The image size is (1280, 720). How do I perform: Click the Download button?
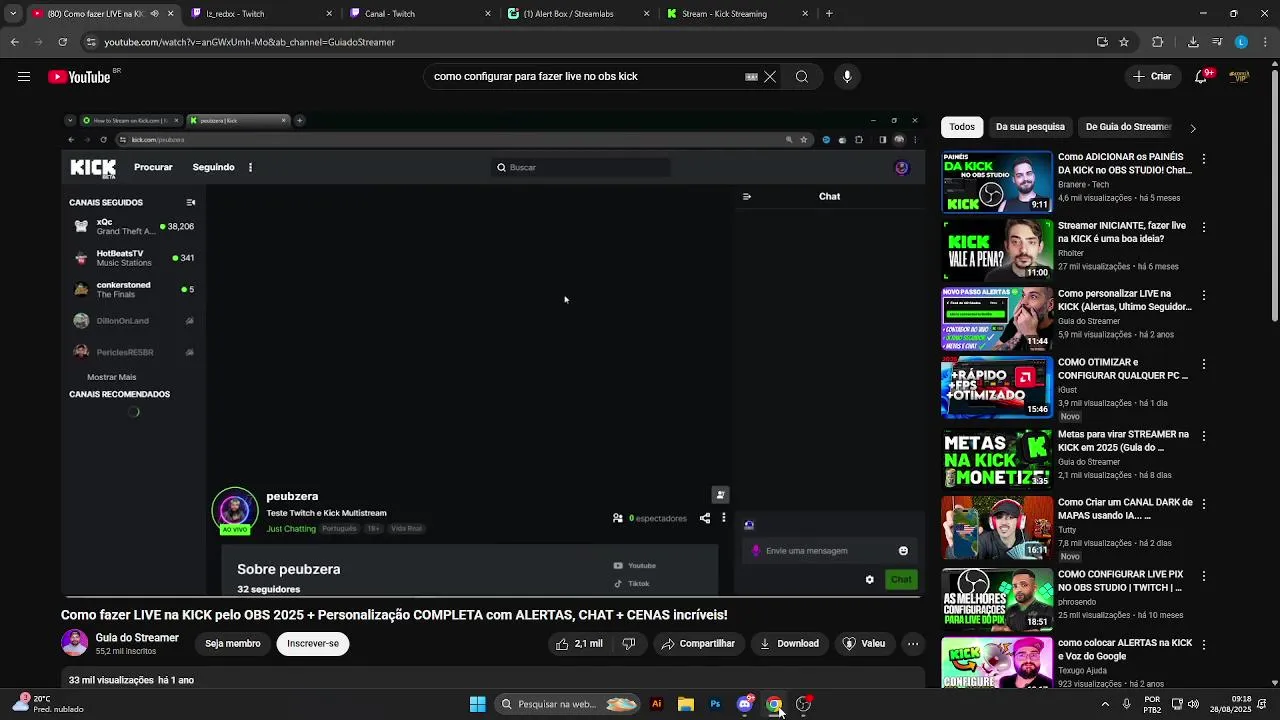point(789,644)
